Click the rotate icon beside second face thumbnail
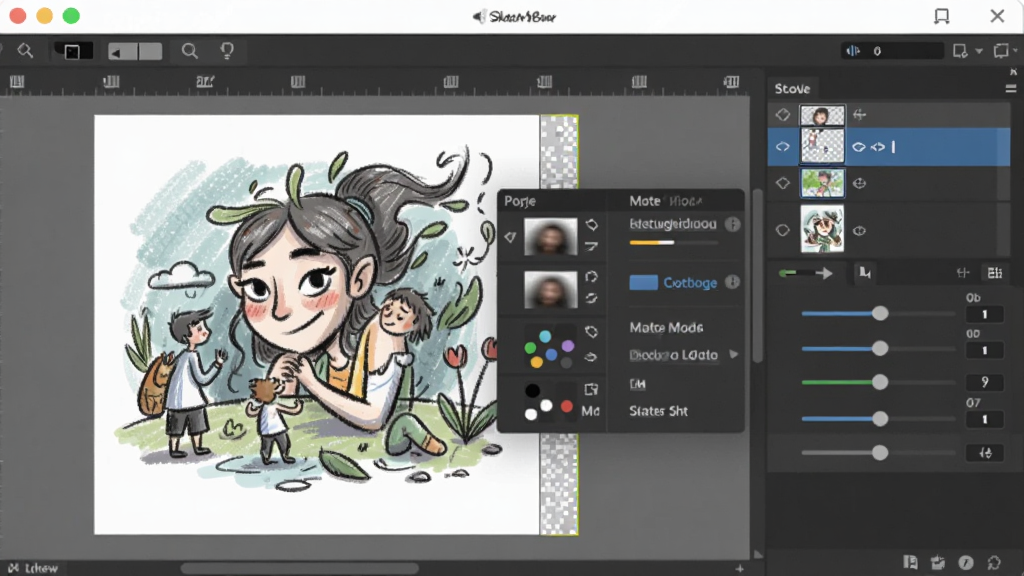The image size is (1024, 576). click(591, 277)
